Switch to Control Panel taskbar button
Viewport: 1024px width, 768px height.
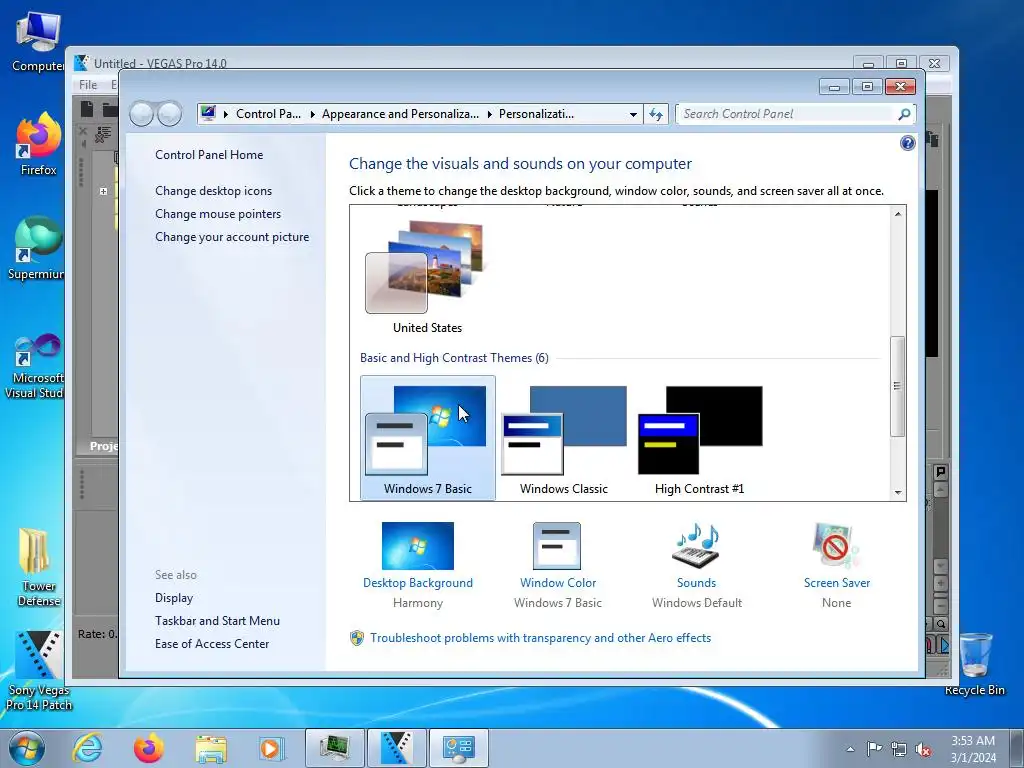click(x=458, y=748)
